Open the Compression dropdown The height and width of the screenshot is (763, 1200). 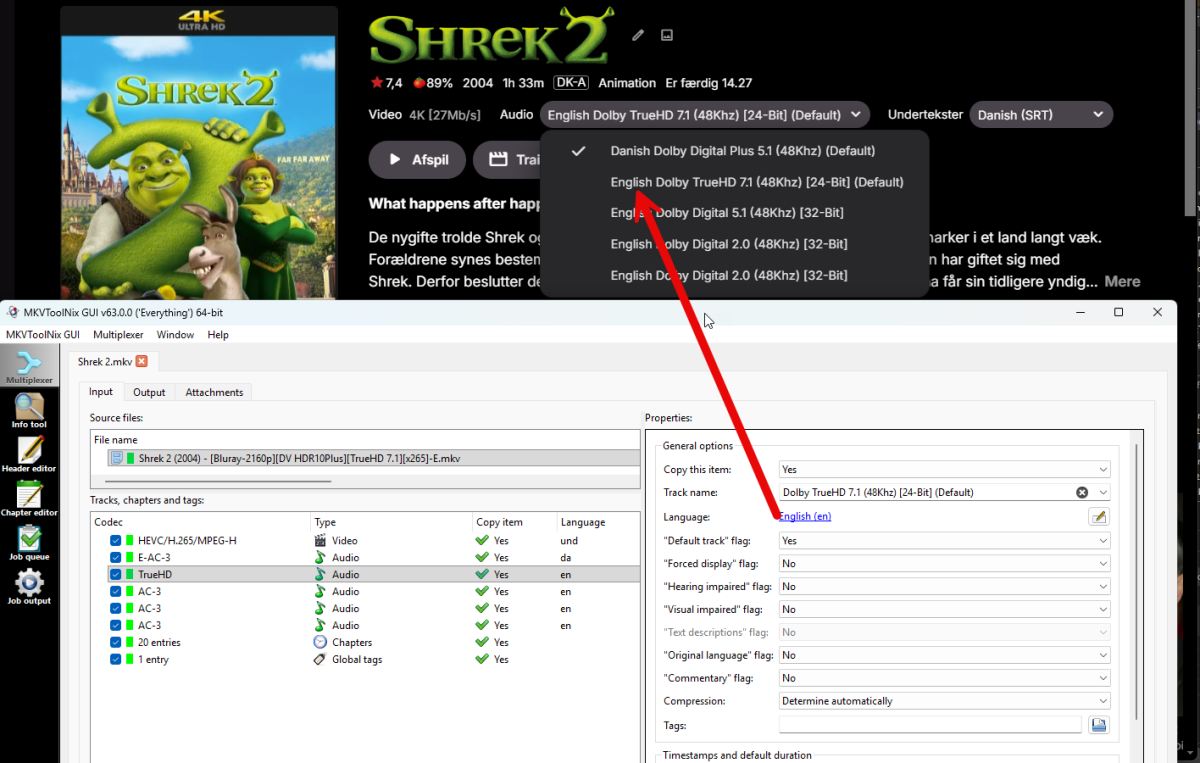[944, 702]
